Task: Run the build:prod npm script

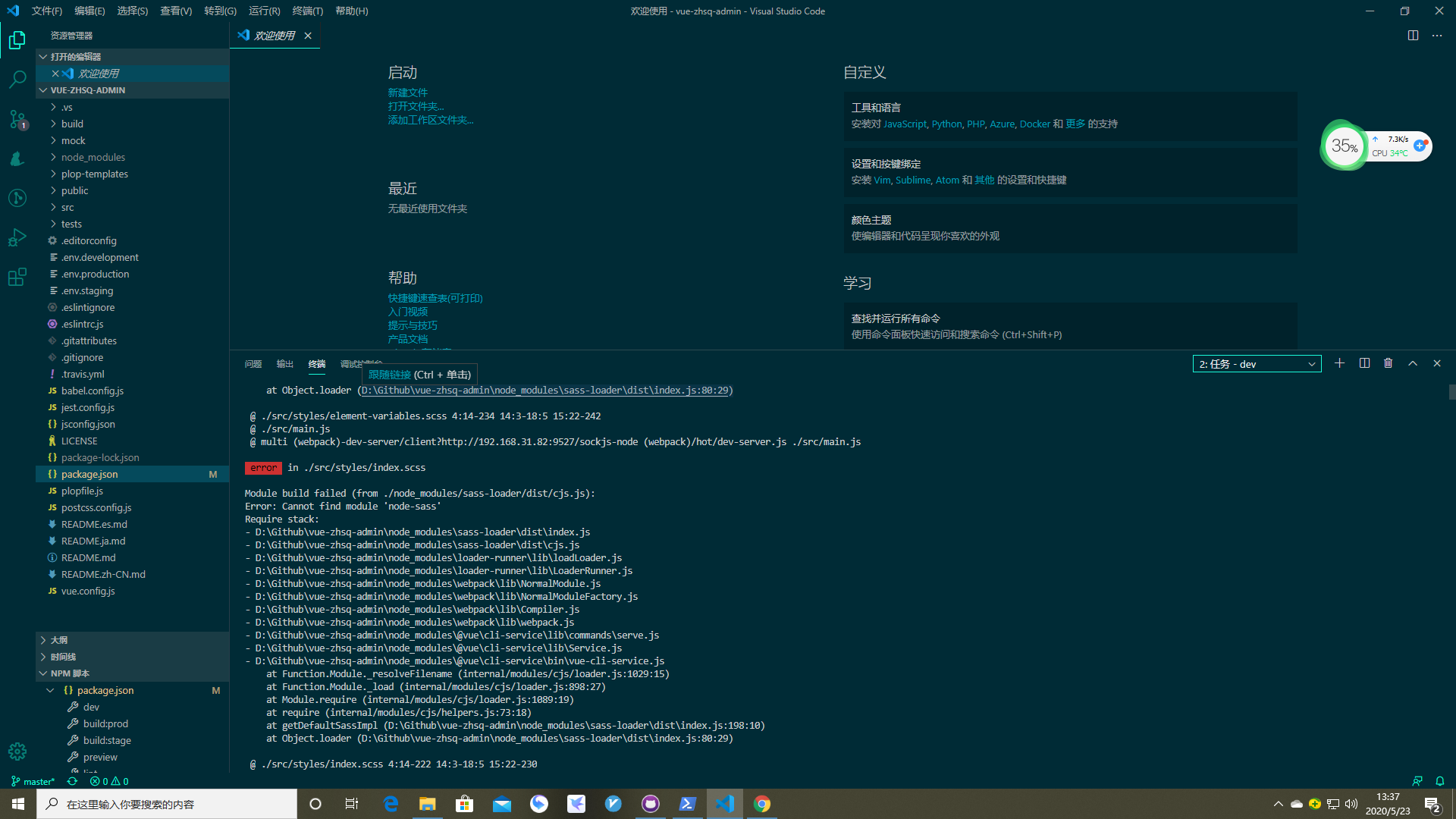Action: click(105, 723)
